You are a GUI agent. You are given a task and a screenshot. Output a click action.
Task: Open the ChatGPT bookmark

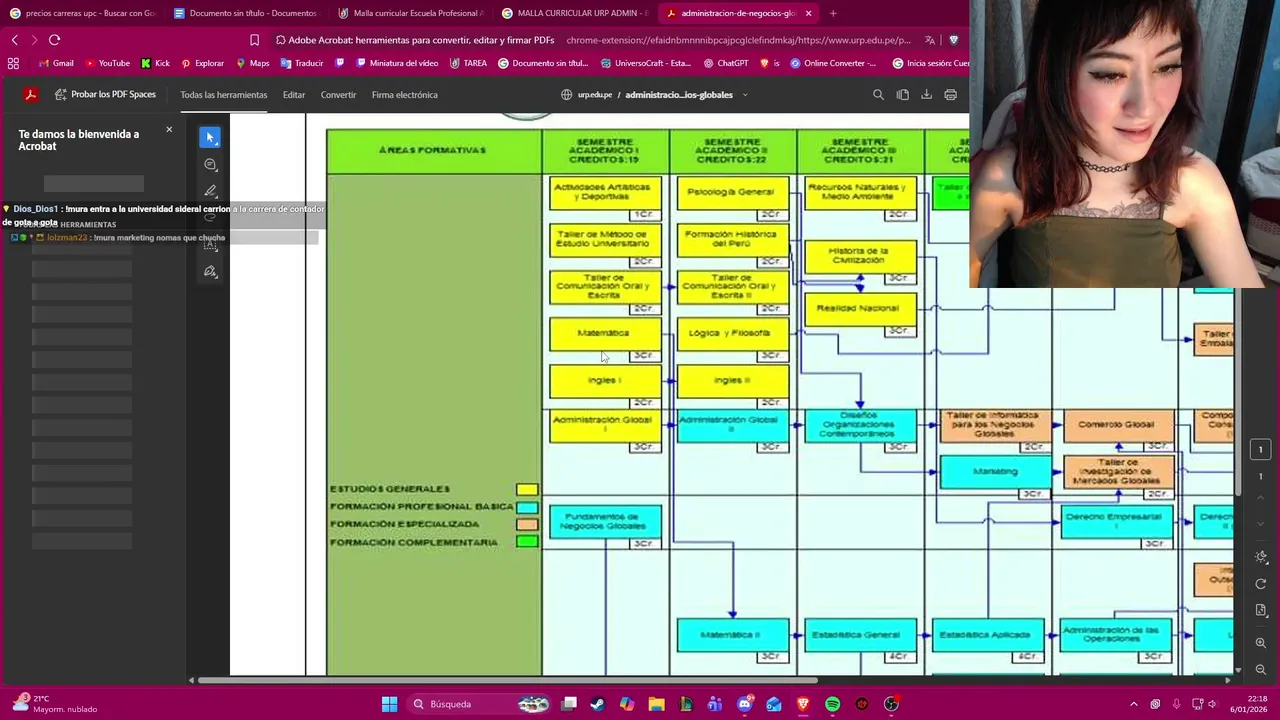[x=726, y=63]
